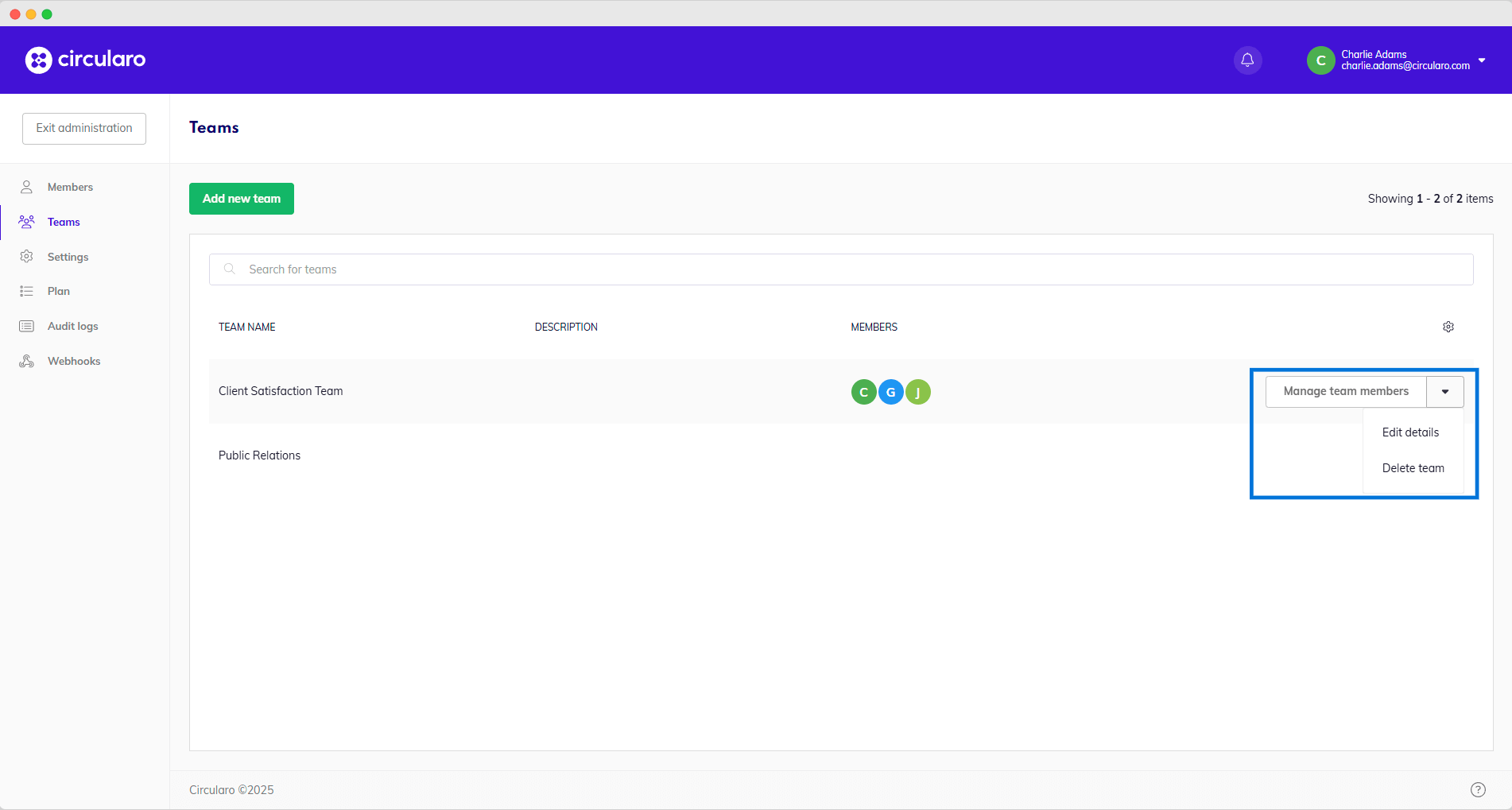Click the J member avatar

[x=918, y=392]
